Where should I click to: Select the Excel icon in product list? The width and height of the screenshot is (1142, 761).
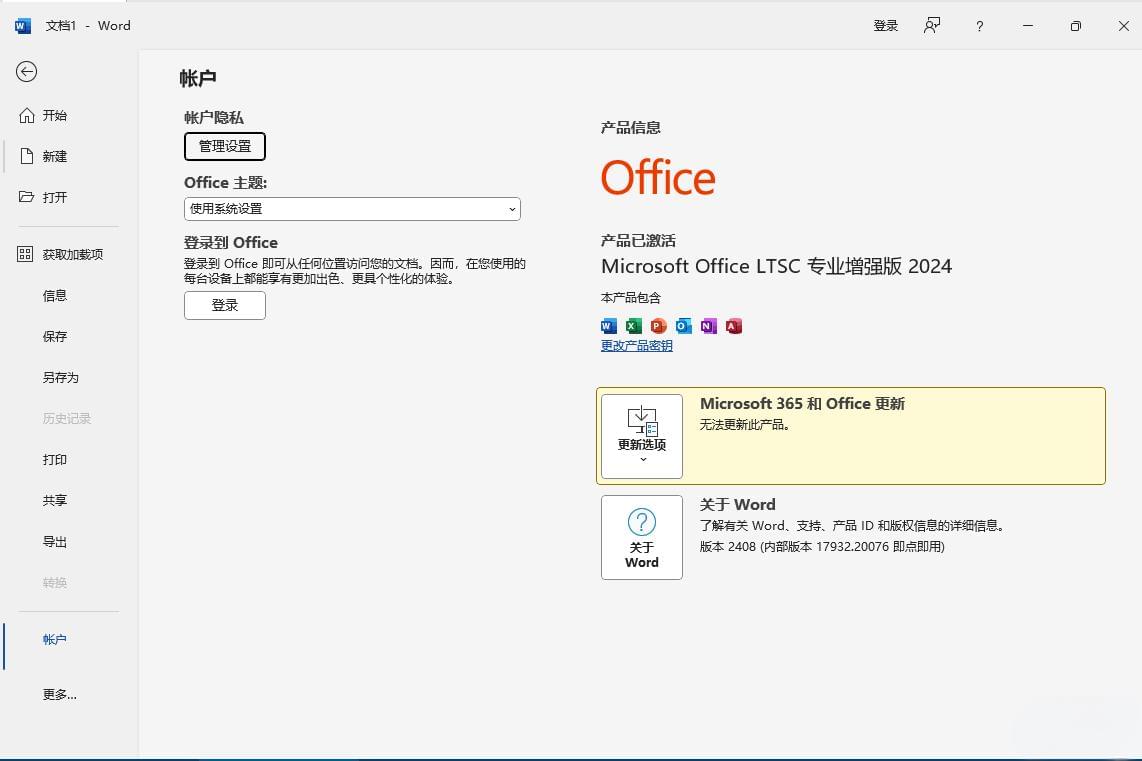[634, 326]
